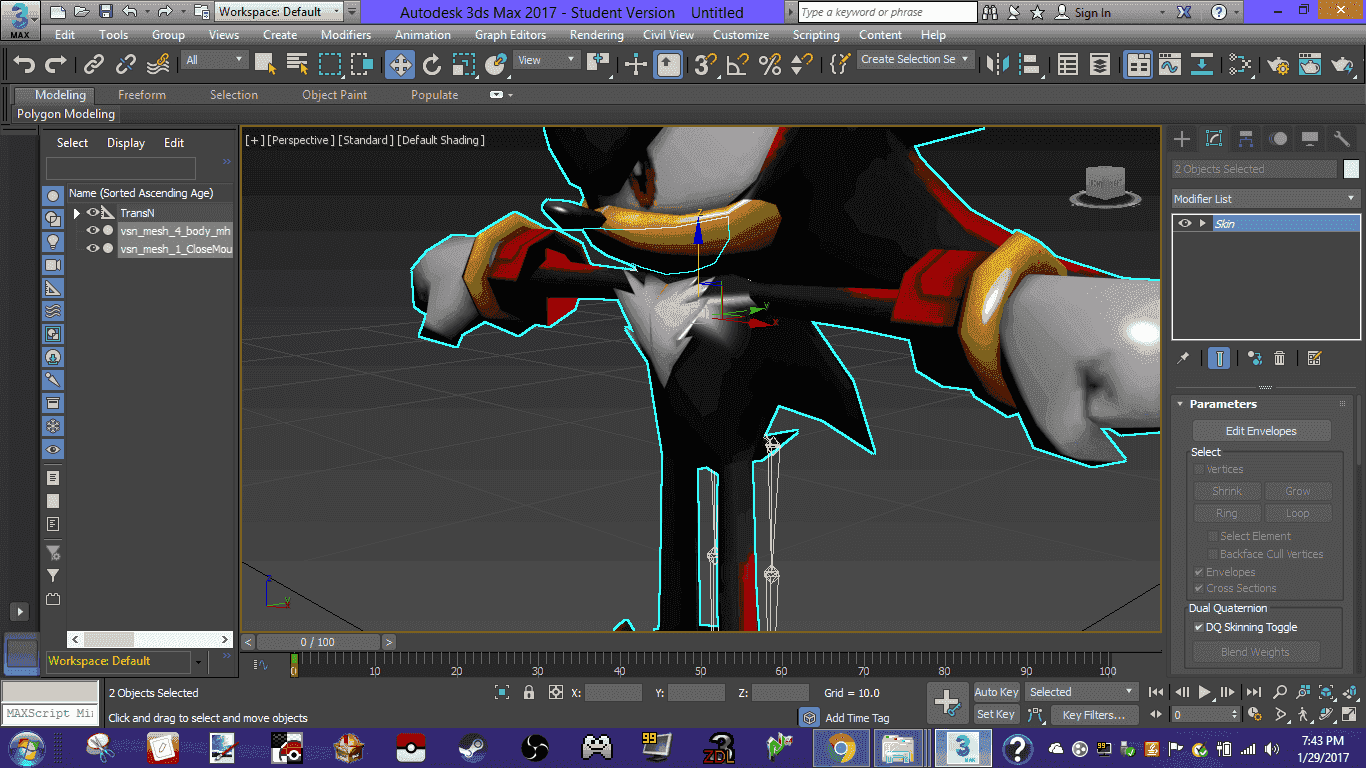Open Key Filters dialog

click(1094, 715)
